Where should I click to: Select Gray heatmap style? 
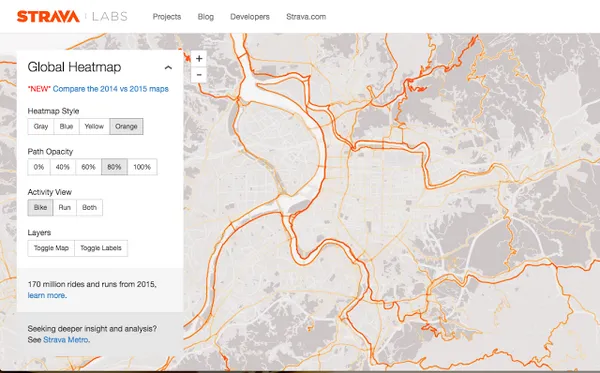(x=41, y=127)
